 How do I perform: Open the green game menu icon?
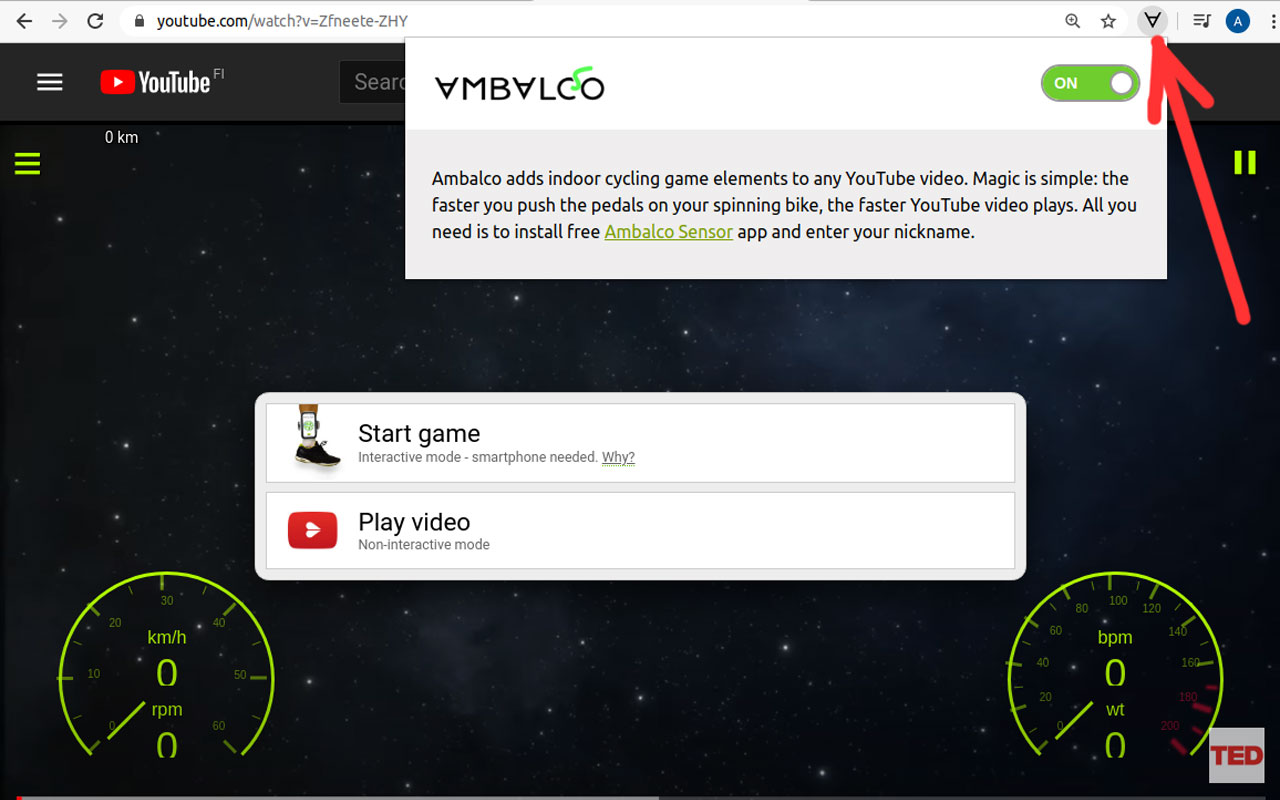point(27,163)
